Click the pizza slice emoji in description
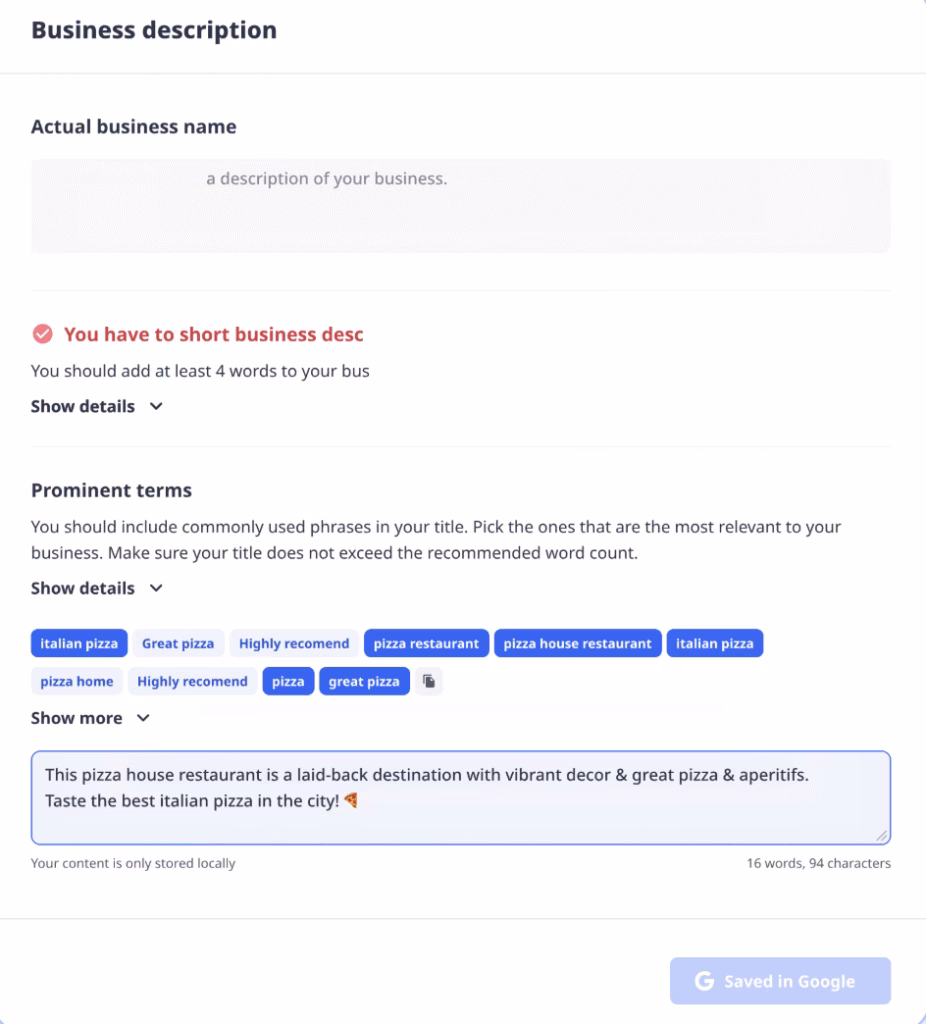926x1024 pixels. [350, 801]
